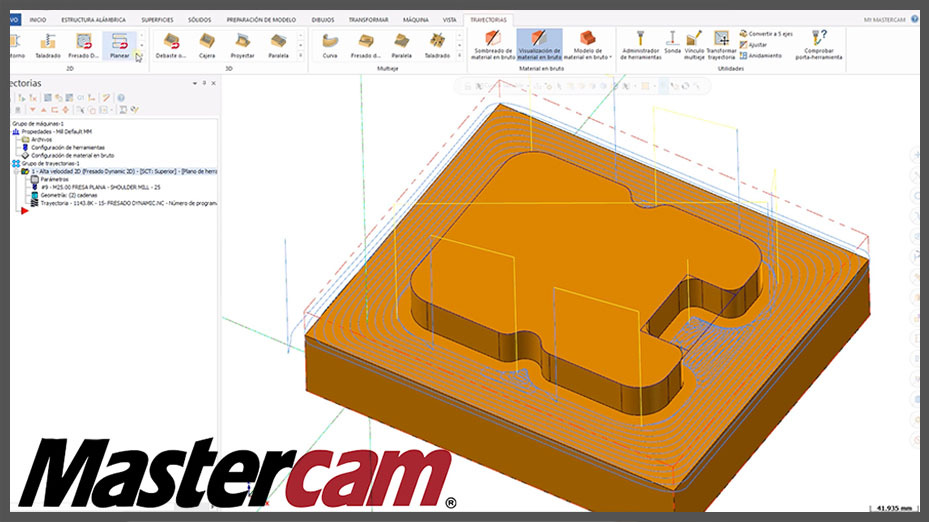Open the VISTA ribbon tab
Screen dimensions: 929x522
[450, 20]
